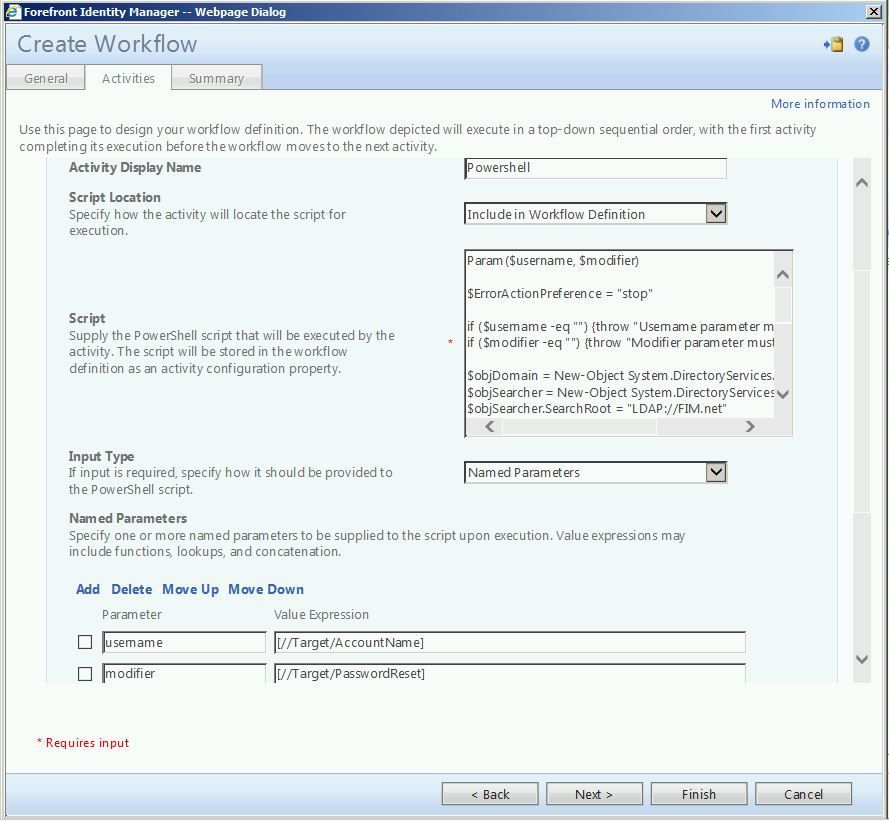
Task: Switch to the Summary tab
Action: coord(217,78)
